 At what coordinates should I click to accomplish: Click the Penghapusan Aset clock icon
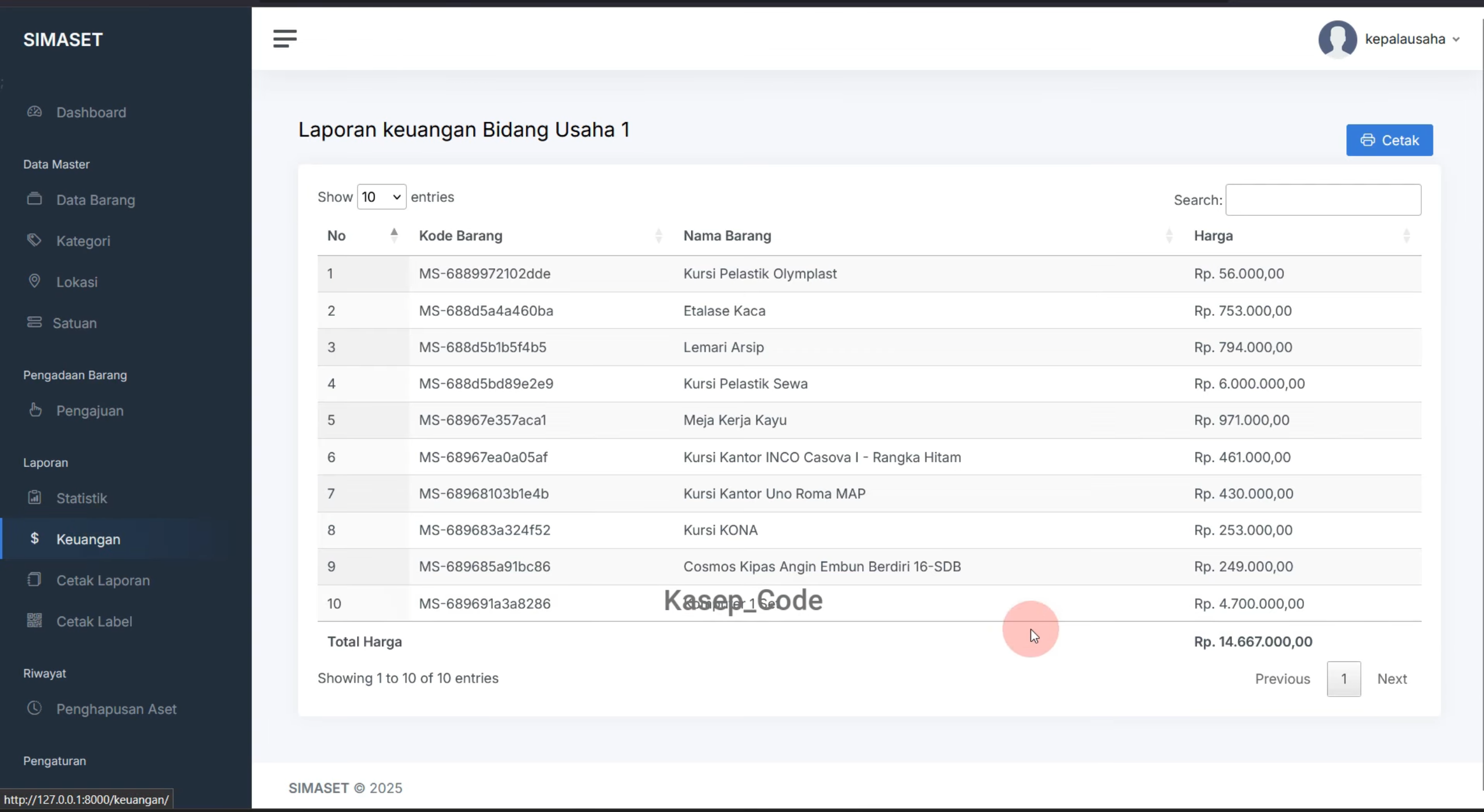tap(34, 708)
